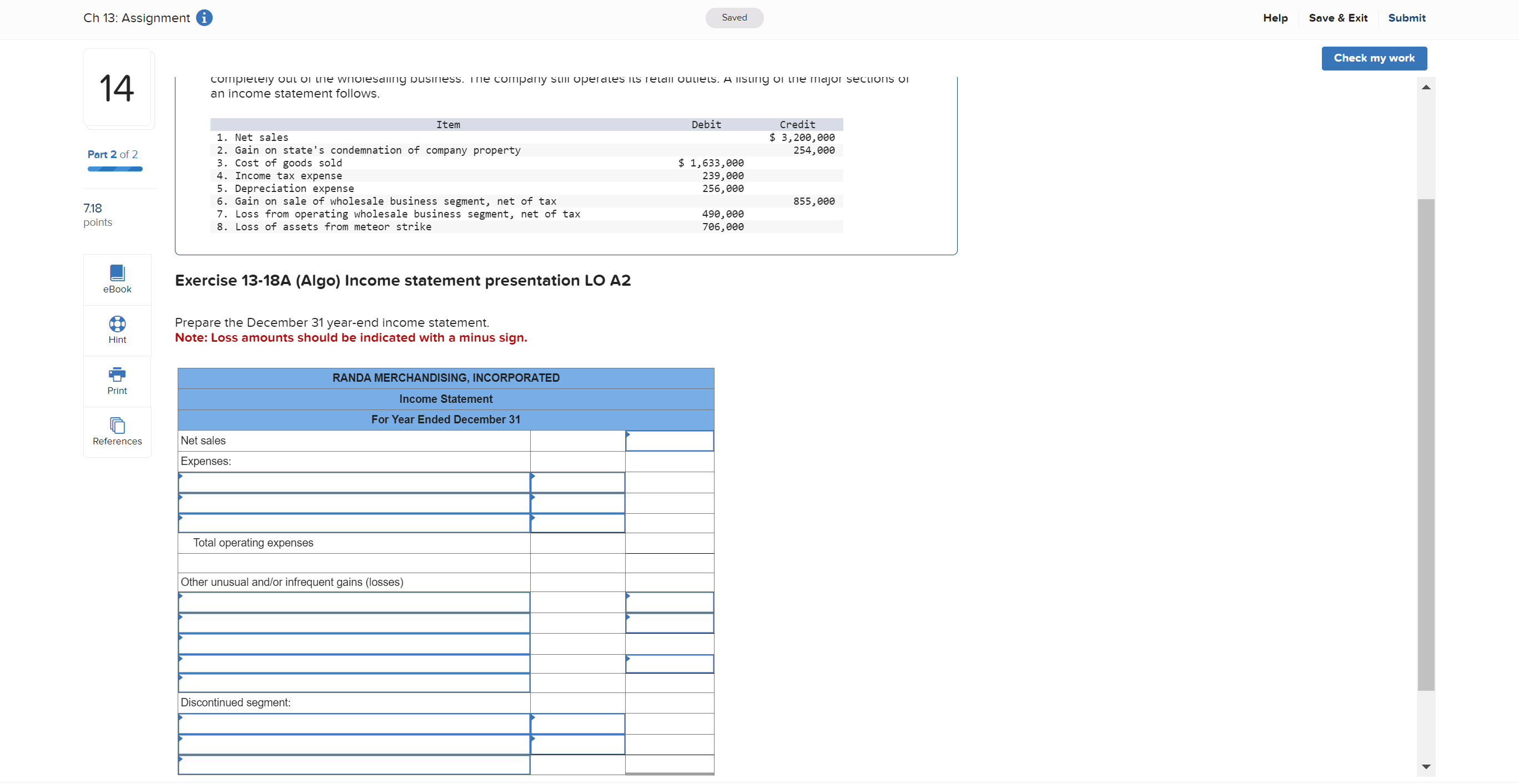Click the Submit link

point(1406,18)
